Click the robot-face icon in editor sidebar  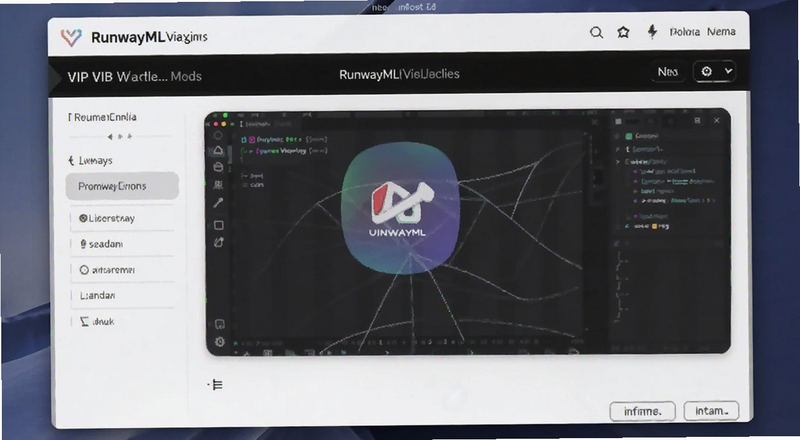(218, 184)
